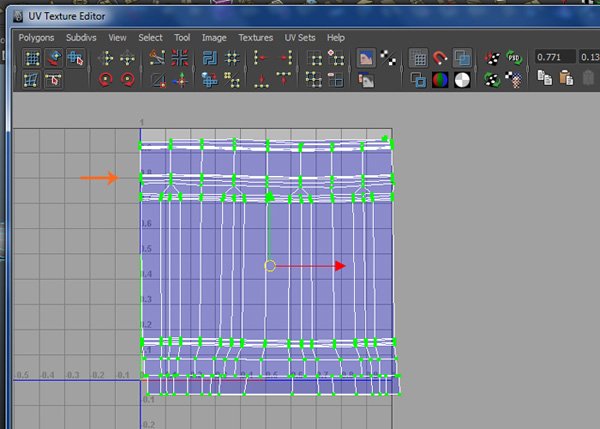This screenshot has width=600, height=429.
Task: Click the straighten UVs diagonal icon
Action: click(232, 80)
